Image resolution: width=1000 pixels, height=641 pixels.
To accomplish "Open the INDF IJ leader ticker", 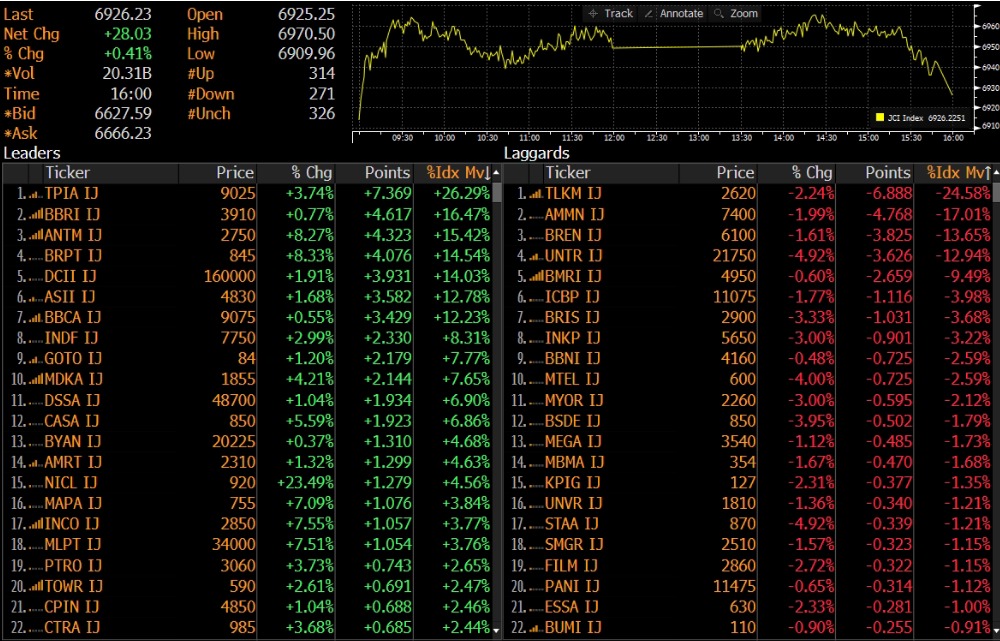I will 71,338.
